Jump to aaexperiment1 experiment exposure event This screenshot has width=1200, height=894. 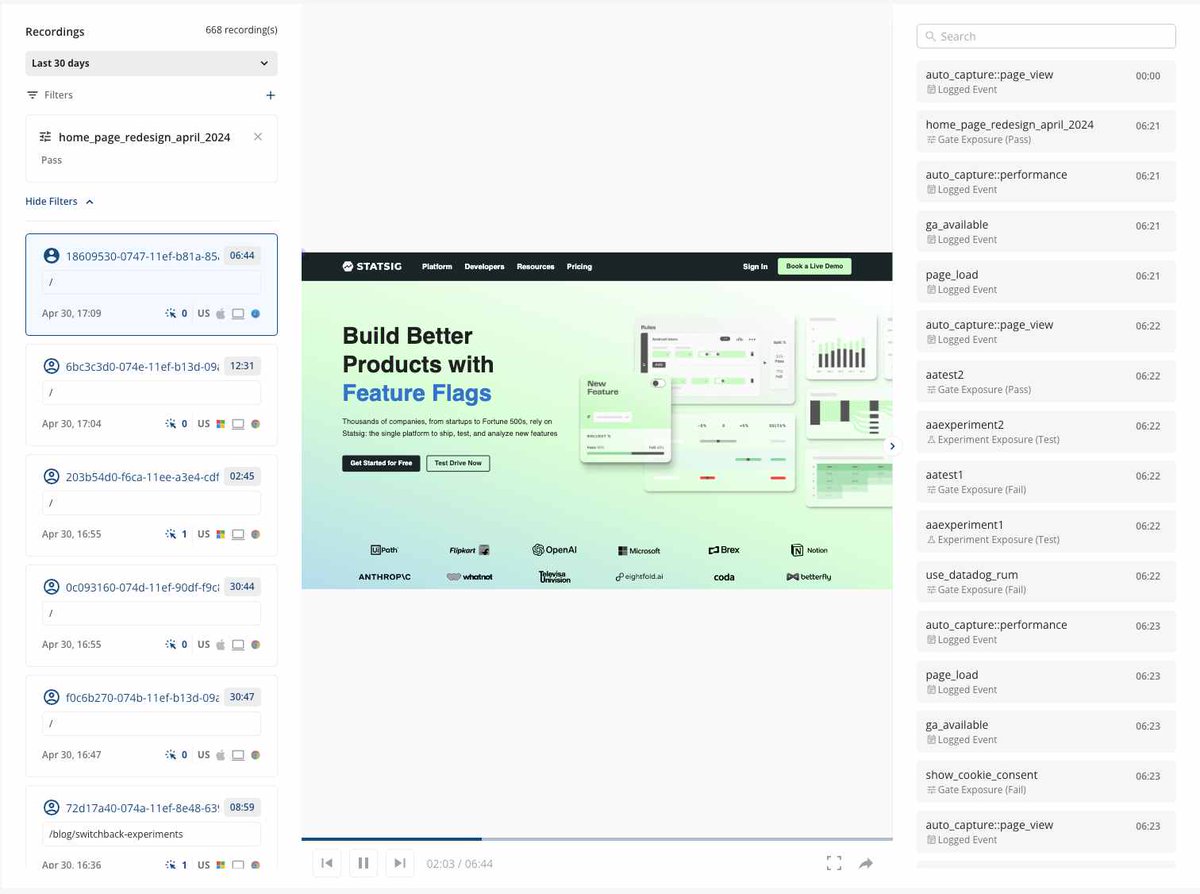click(x=1046, y=531)
